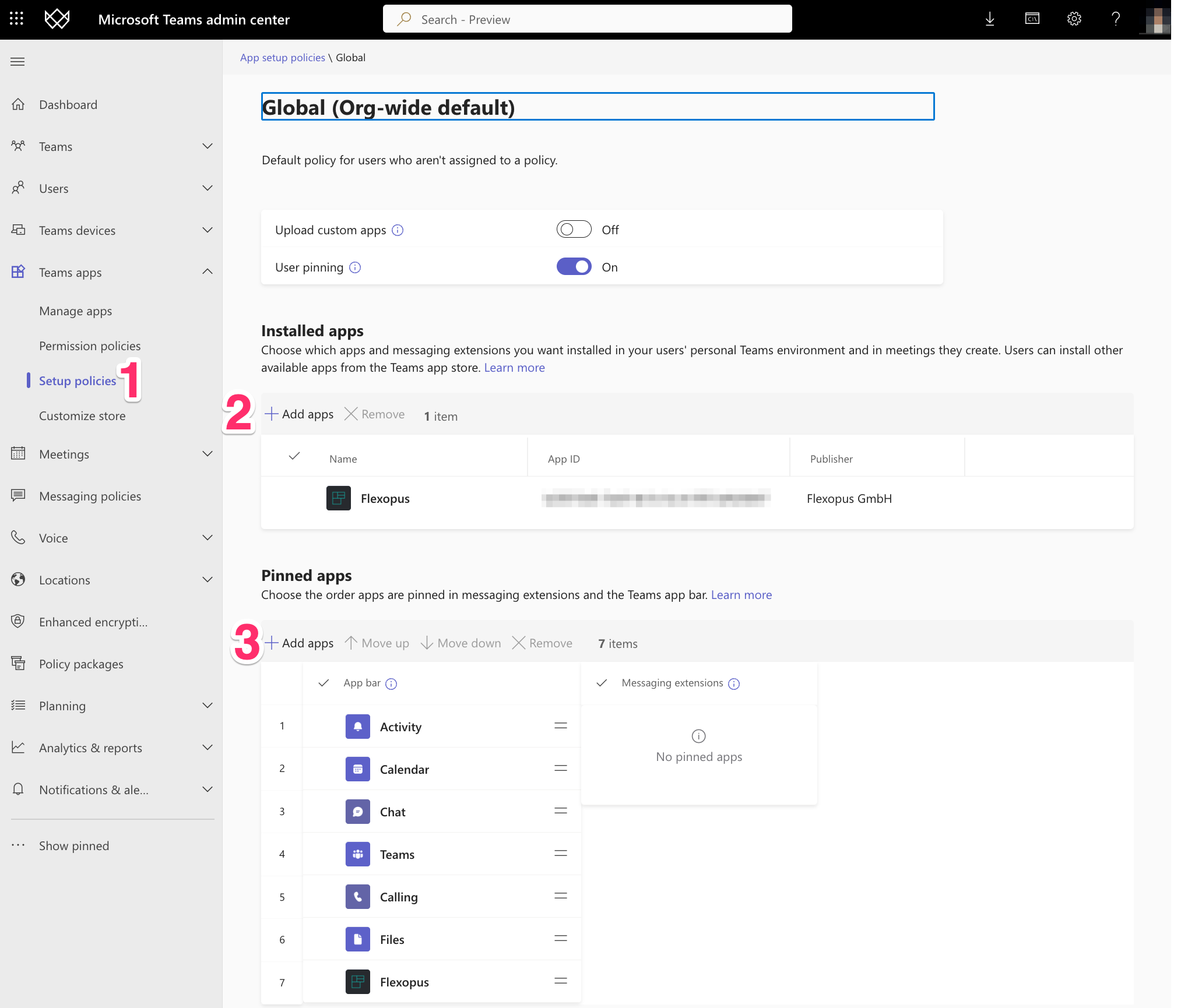The width and height of the screenshot is (1195, 1008).
Task: Click Move down in Pinned apps toolbar
Action: tap(461, 643)
